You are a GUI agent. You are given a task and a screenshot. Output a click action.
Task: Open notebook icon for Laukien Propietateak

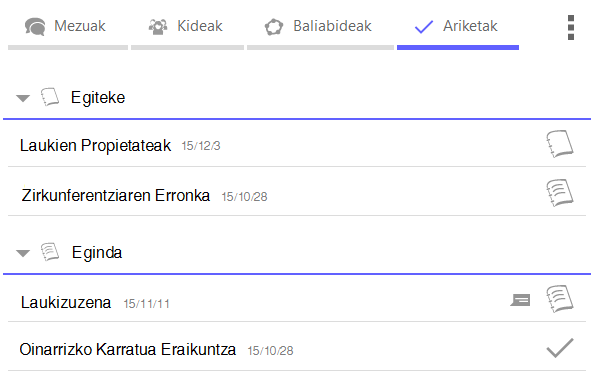click(x=560, y=144)
